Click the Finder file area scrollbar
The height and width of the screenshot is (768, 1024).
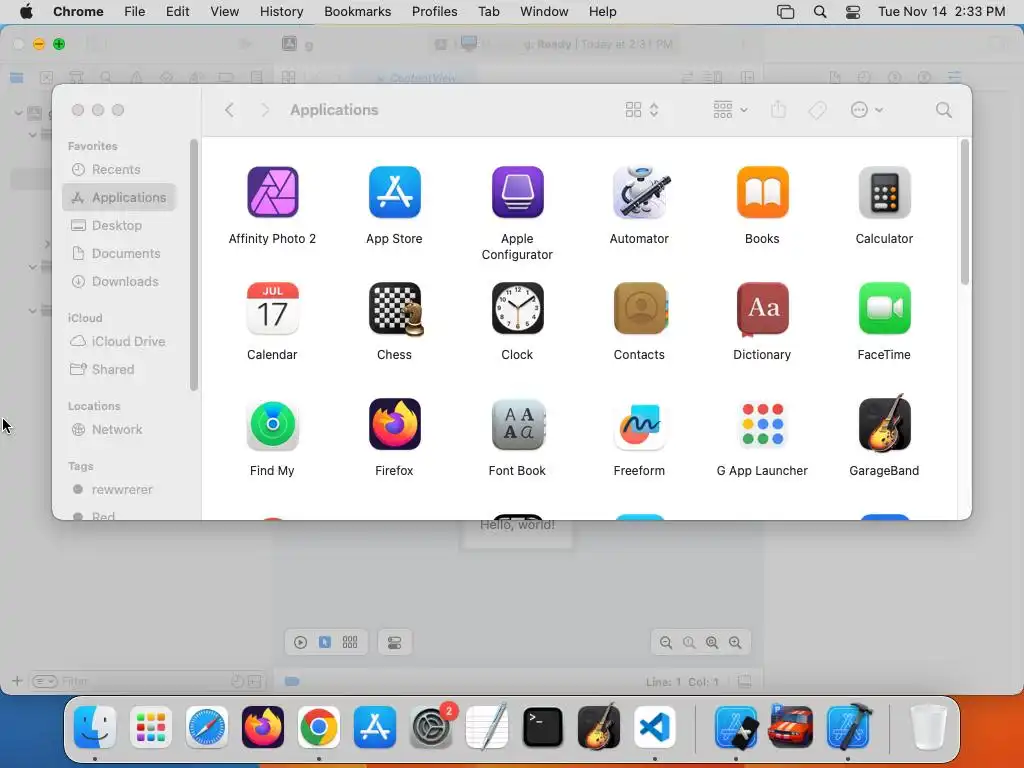(x=965, y=212)
